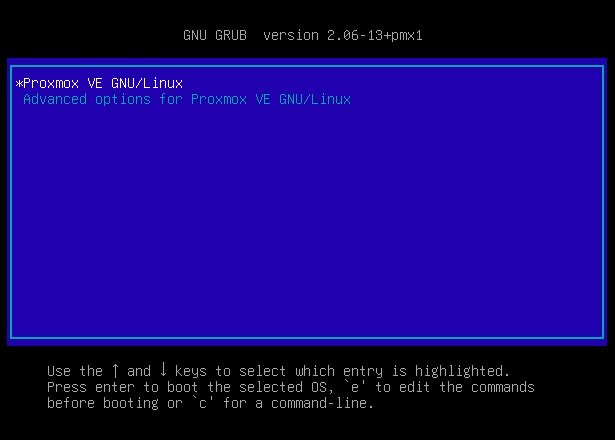Click empty blue area inside the boot menu box
Image resolution: width=615 pixels, height=440 pixels.
point(307,220)
